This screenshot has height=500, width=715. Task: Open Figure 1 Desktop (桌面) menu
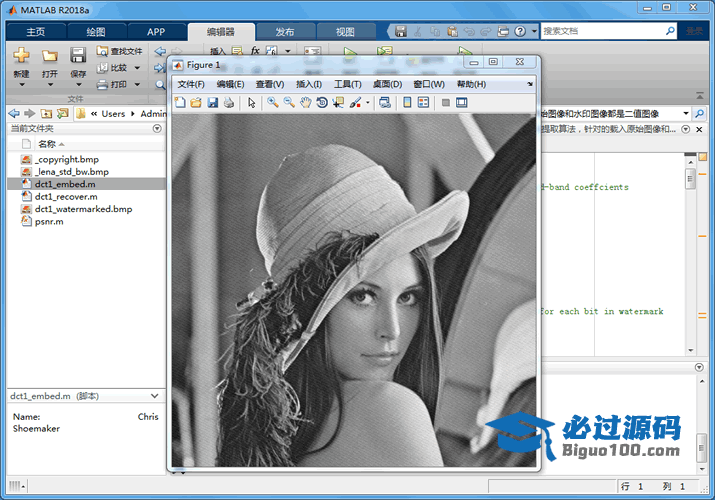(x=388, y=84)
